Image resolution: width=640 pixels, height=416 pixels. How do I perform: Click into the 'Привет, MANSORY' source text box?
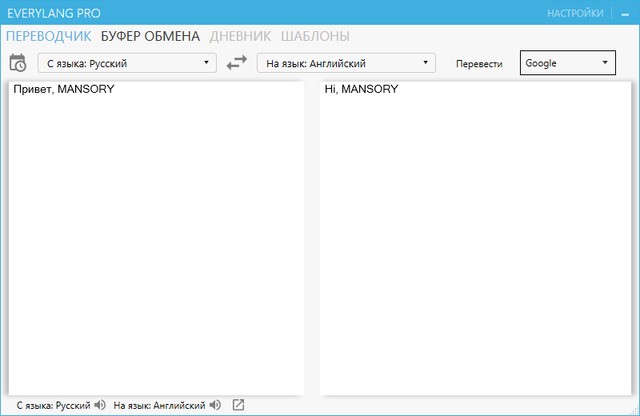(155, 240)
